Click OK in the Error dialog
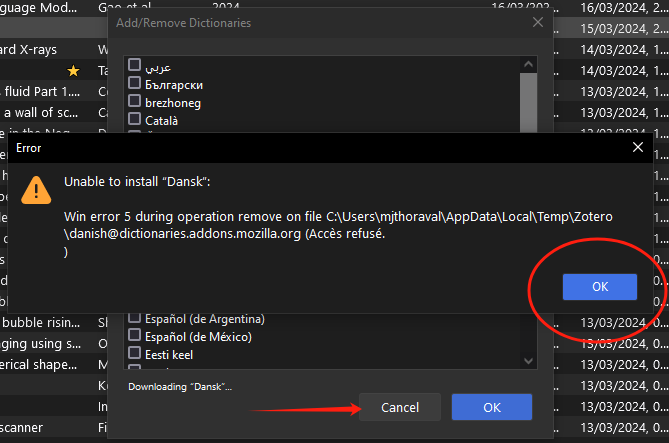 [x=599, y=287]
